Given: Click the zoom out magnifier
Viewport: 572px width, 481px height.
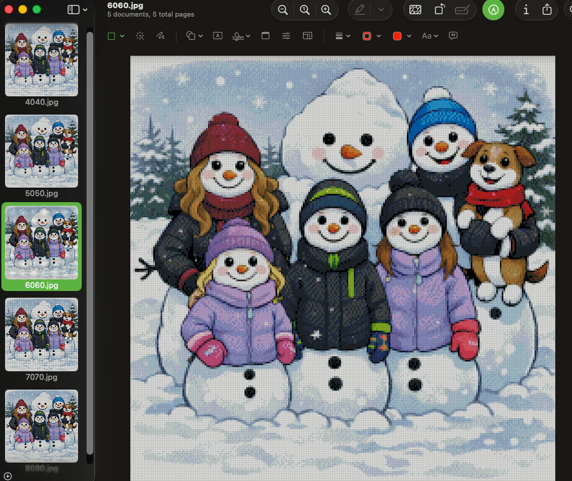Looking at the screenshot, I should point(283,10).
